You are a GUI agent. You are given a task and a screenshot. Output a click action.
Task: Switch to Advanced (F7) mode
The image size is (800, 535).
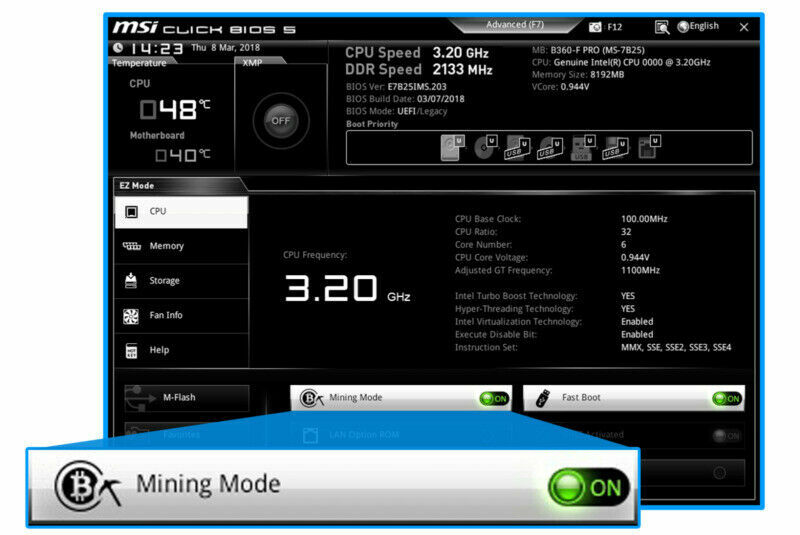click(515, 24)
